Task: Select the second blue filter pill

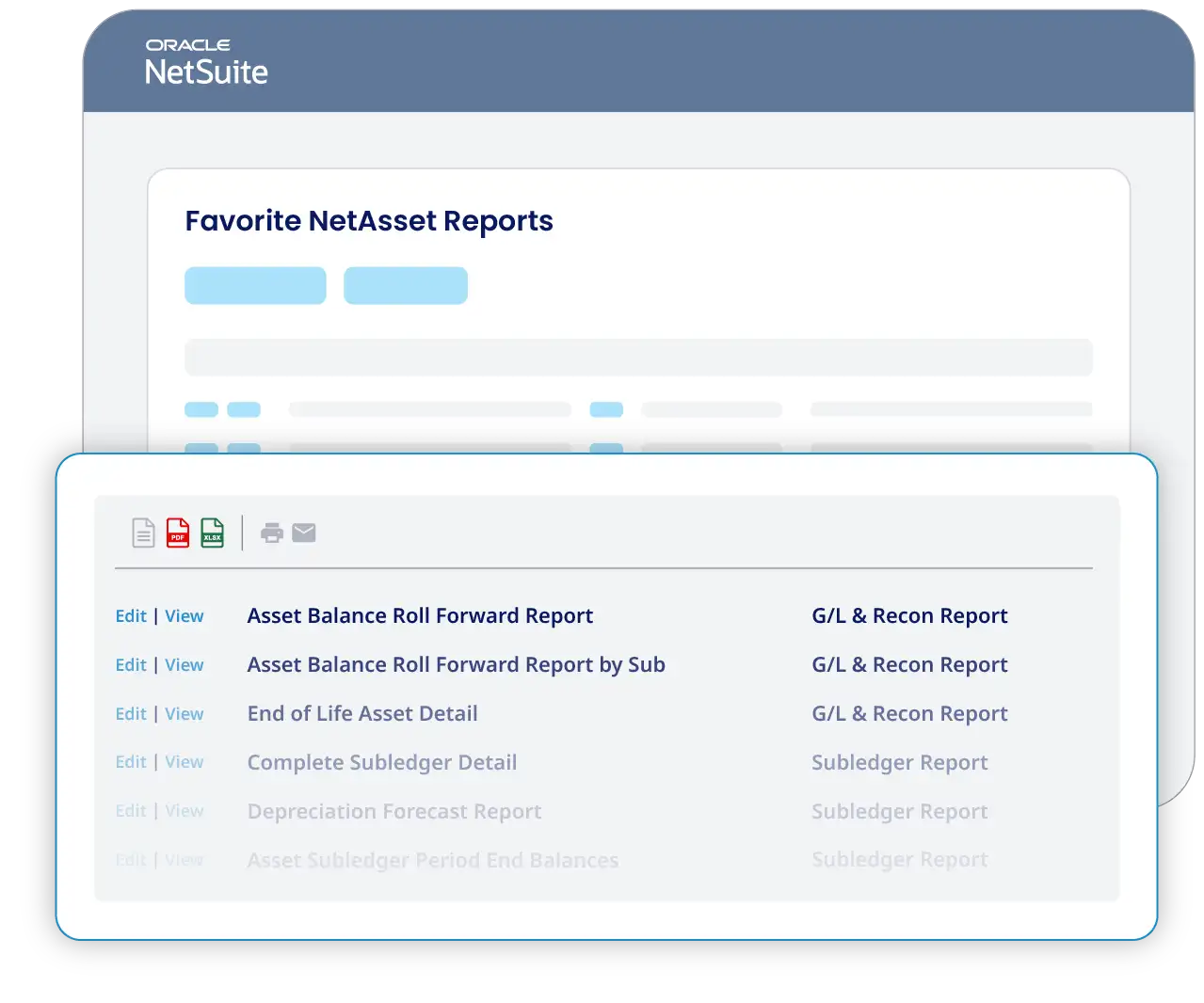Action: click(x=407, y=285)
